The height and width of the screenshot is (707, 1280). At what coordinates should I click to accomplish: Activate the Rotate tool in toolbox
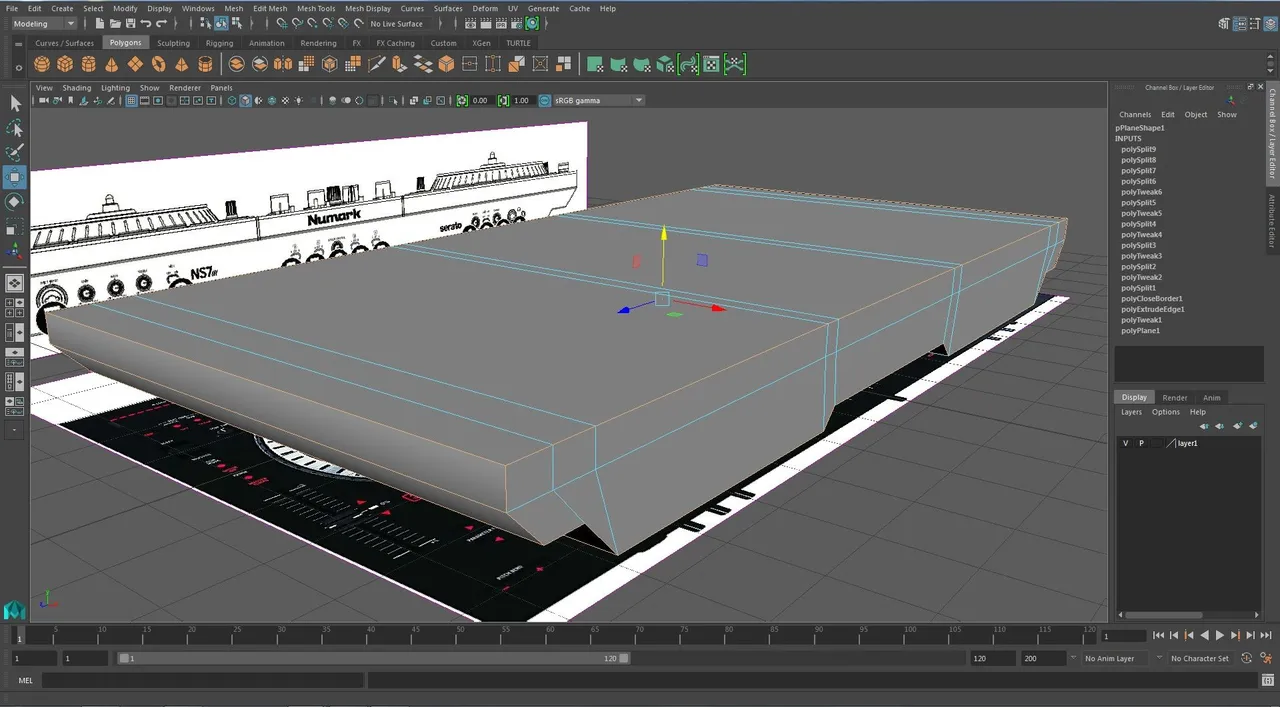[x=15, y=202]
